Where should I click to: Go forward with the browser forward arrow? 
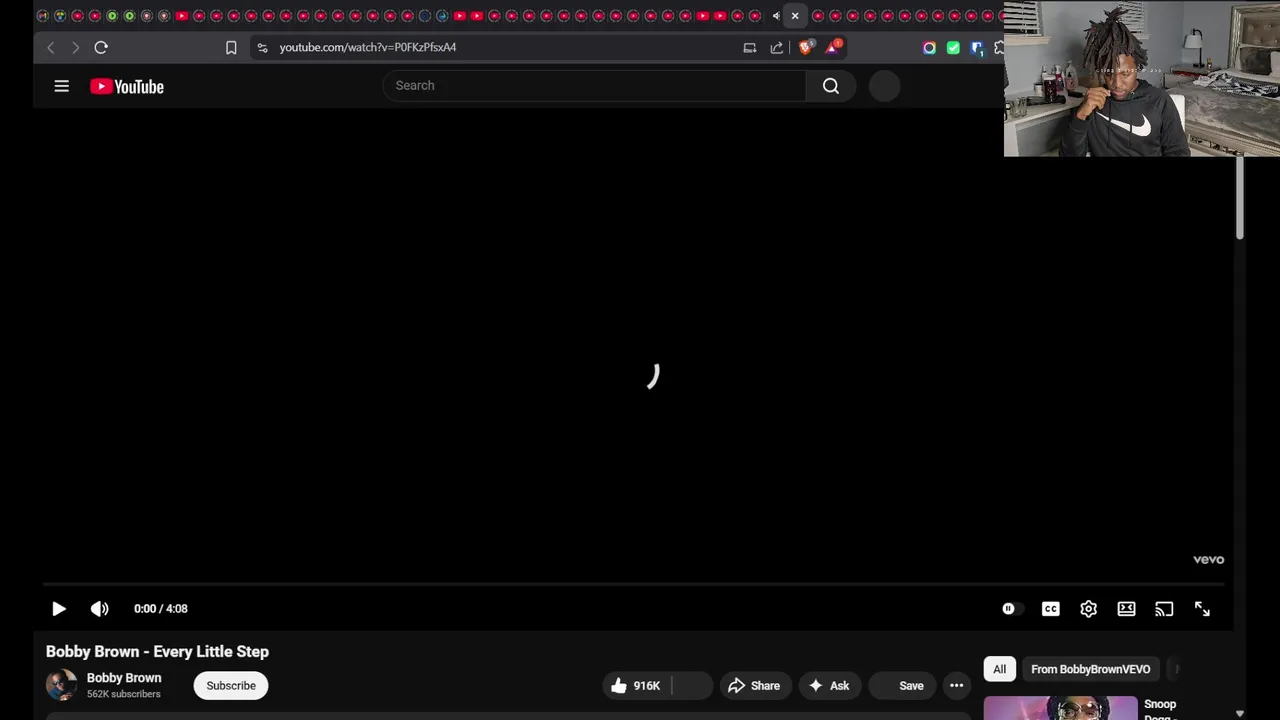pos(75,47)
